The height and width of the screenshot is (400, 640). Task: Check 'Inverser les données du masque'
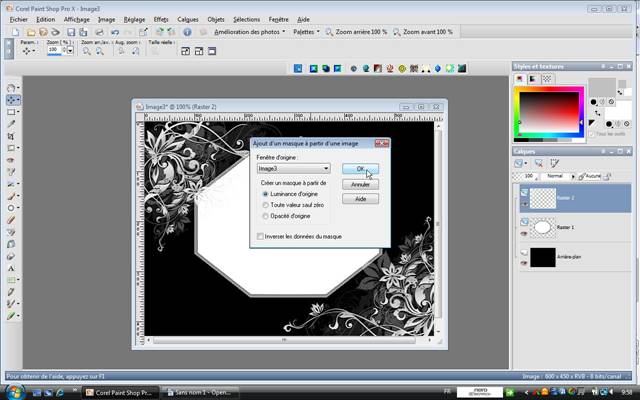click(x=260, y=237)
